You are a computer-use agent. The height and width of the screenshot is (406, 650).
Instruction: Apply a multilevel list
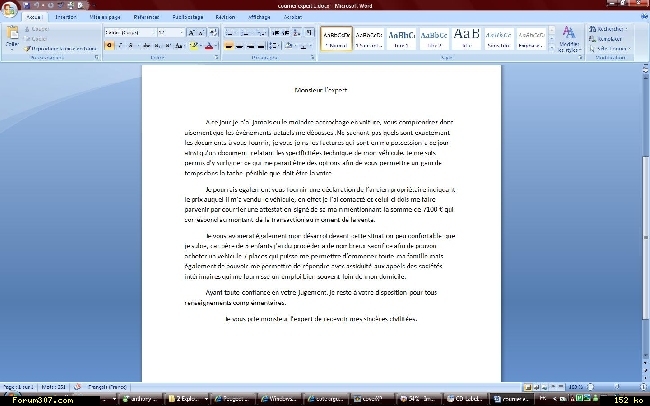(x=261, y=32)
